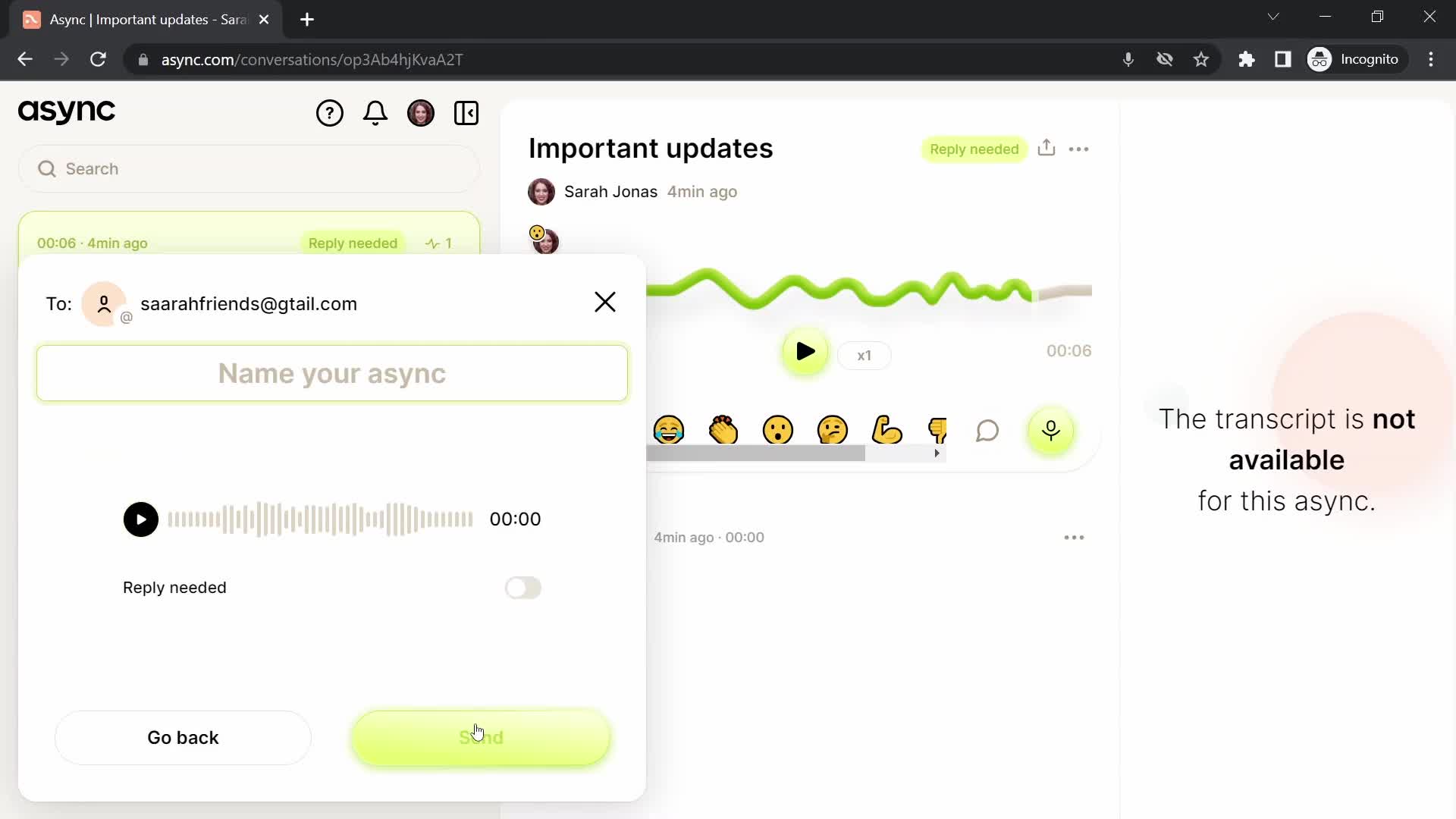
Task: Open the notifications bell menu
Action: coord(375,112)
